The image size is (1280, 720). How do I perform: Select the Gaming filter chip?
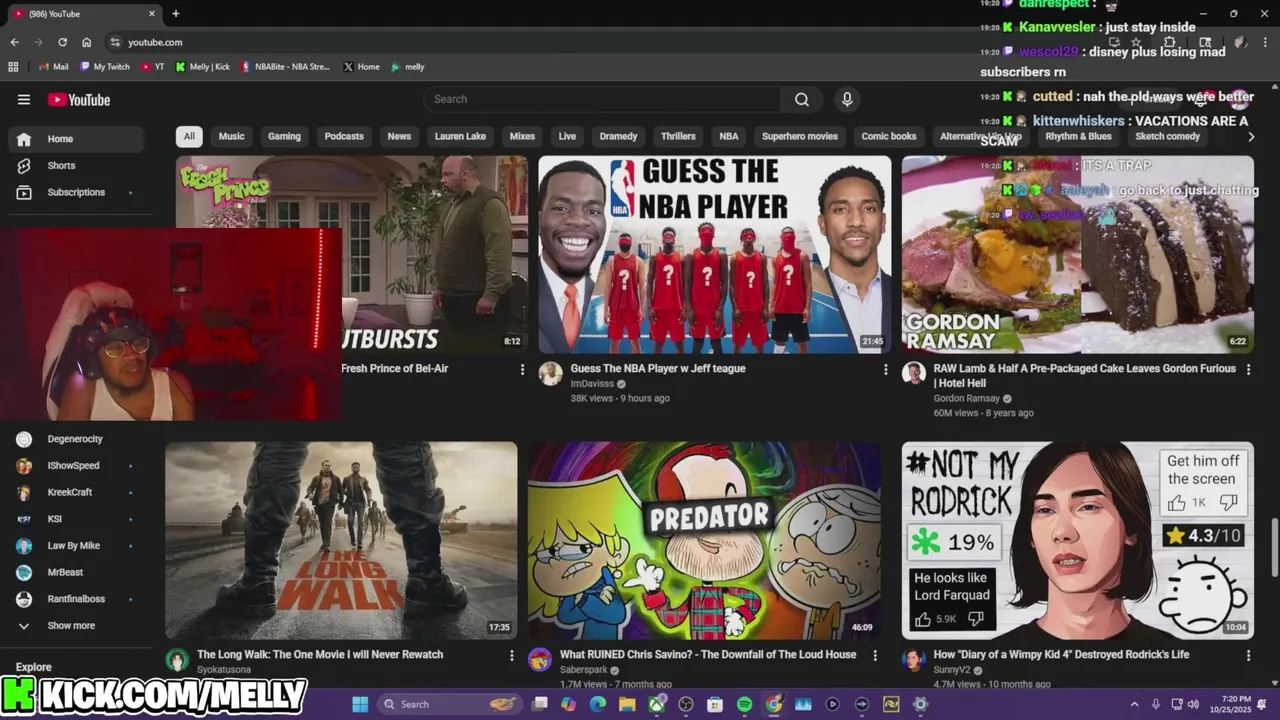tap(284, 136)
